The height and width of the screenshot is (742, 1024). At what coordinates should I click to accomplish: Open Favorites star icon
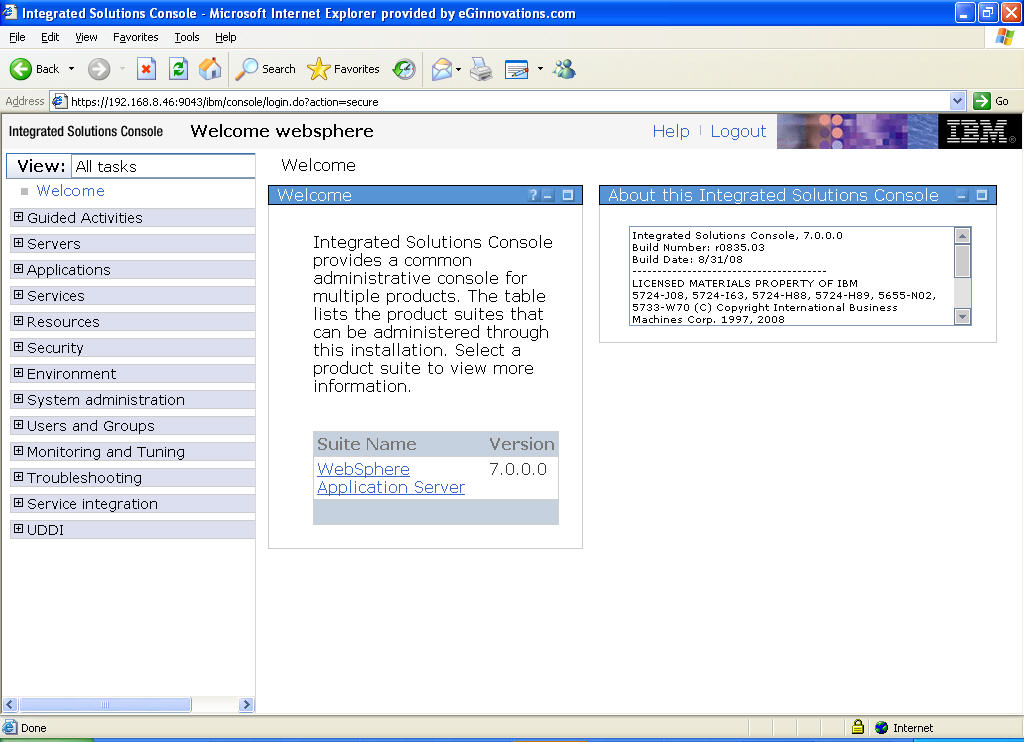click(x=319, y=69)
